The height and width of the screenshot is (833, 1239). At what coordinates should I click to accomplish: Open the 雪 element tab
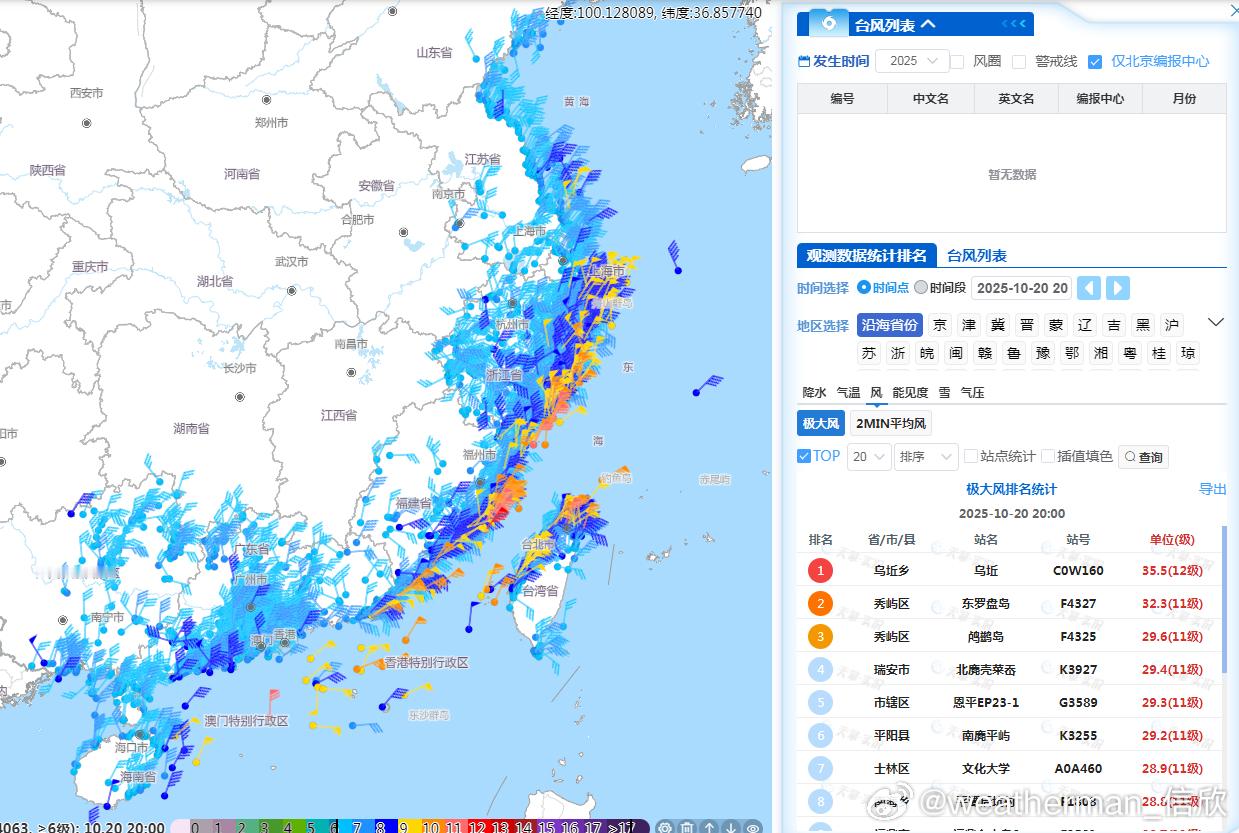[944, 393]
